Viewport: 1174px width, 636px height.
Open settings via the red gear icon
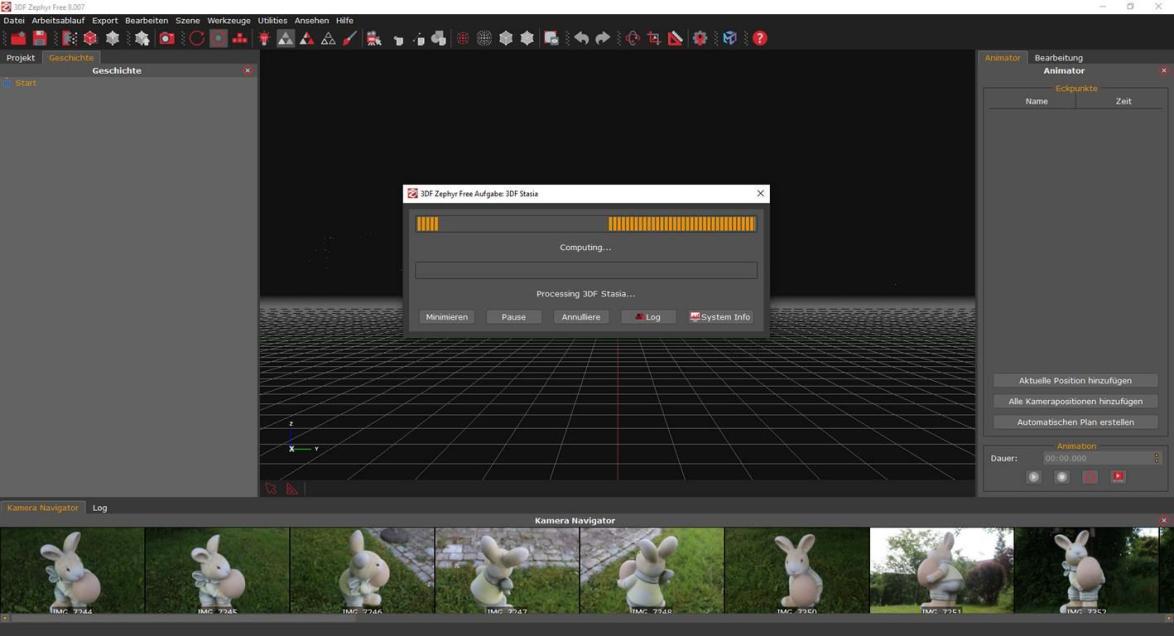pos(700,38)
